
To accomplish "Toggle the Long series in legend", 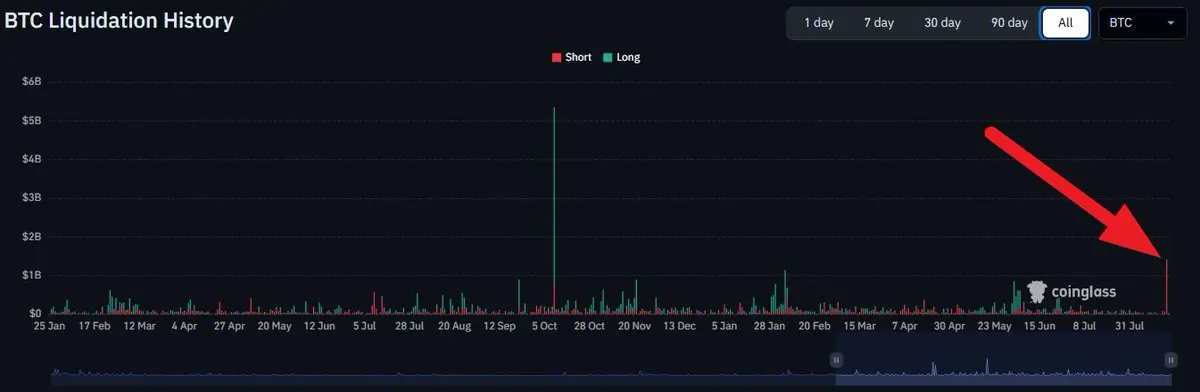I will coord(622,57).
